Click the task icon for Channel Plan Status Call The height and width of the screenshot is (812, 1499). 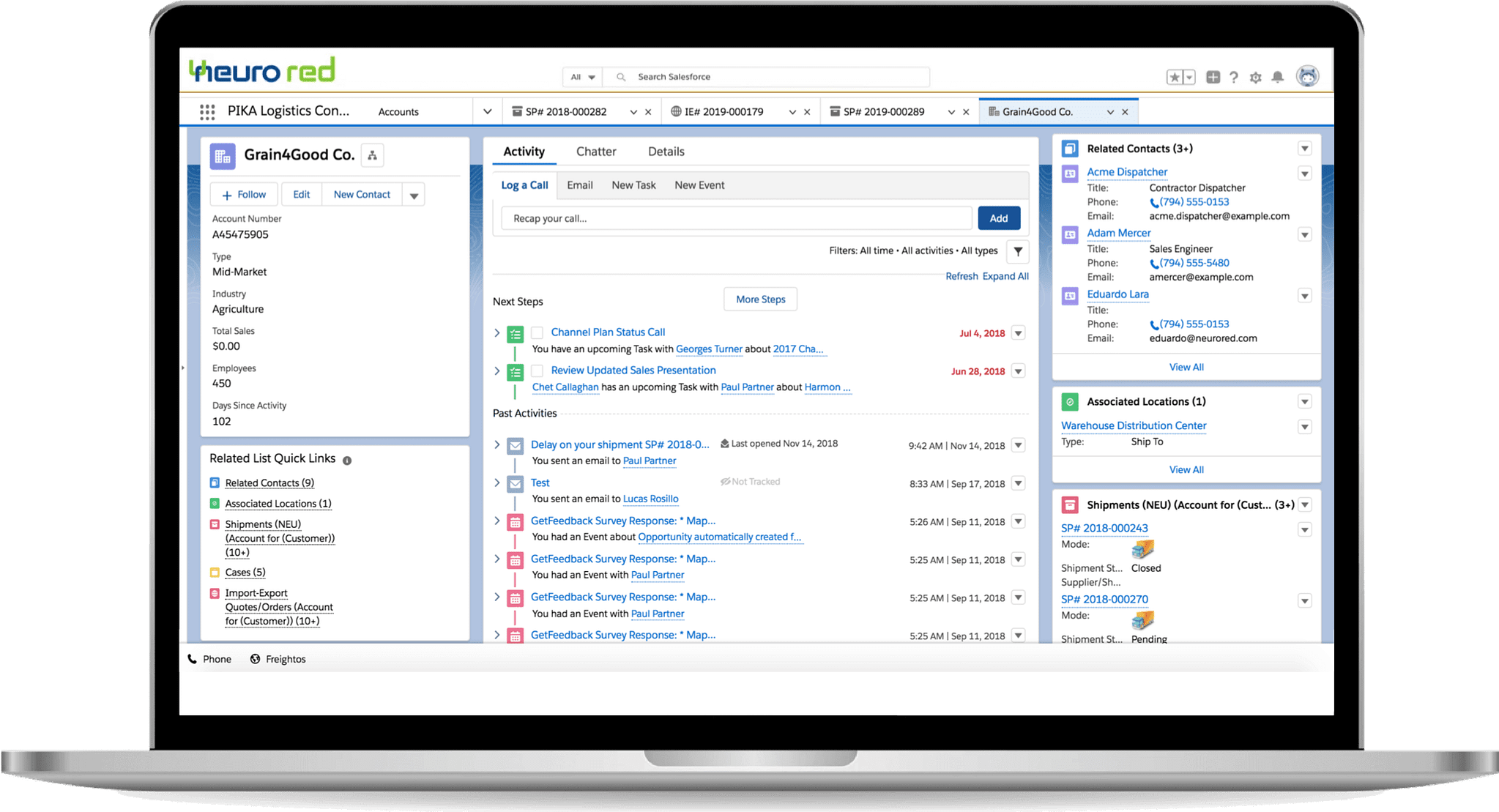pyautogui.click(x=516, y=335)
